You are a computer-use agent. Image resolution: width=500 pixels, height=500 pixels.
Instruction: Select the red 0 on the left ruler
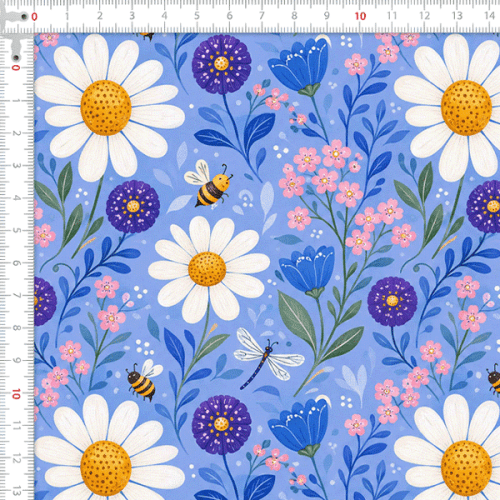[16, 68]
